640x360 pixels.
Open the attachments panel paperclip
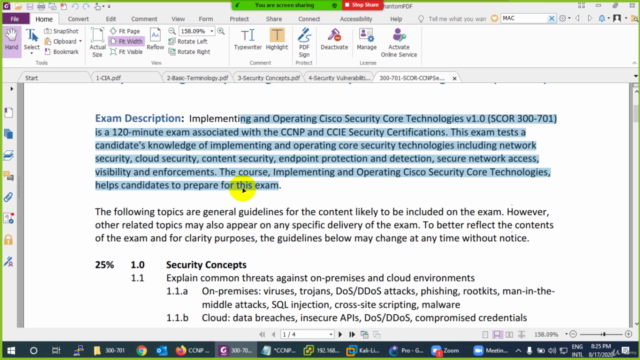[x=9, y=197]
